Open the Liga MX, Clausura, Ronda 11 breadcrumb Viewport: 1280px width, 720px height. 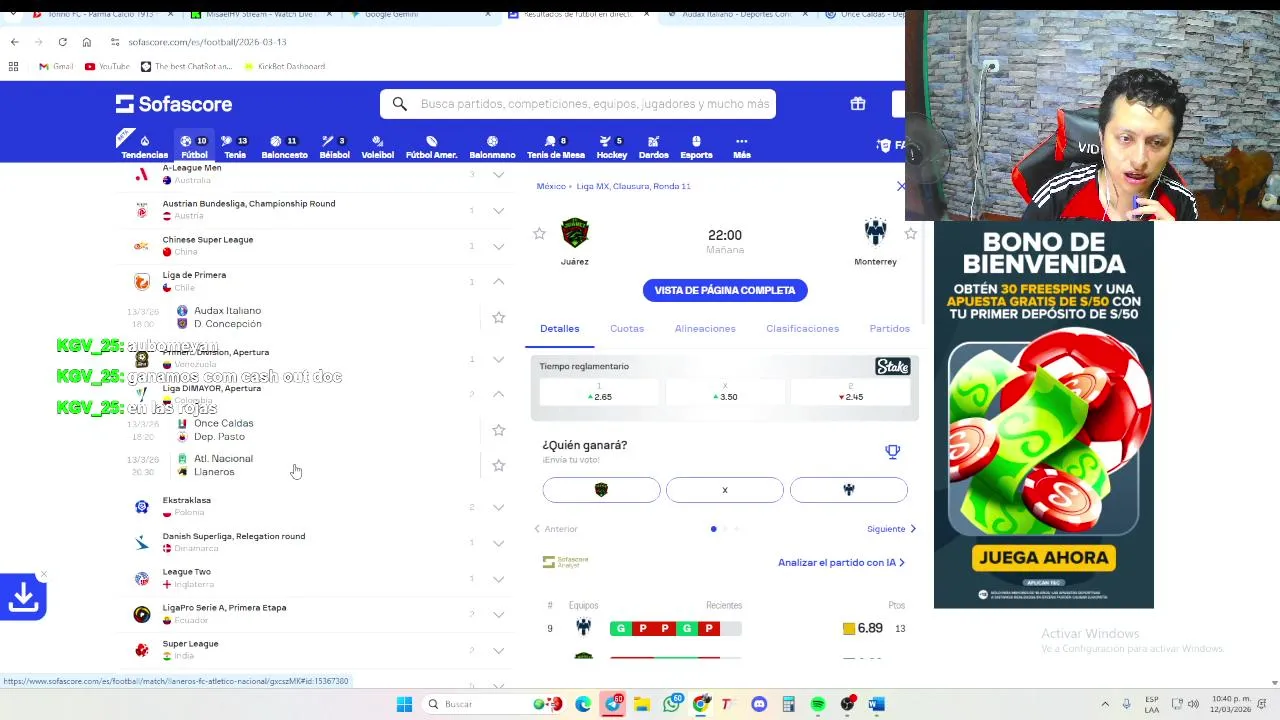pyautogui.click(x=633, y=186)
